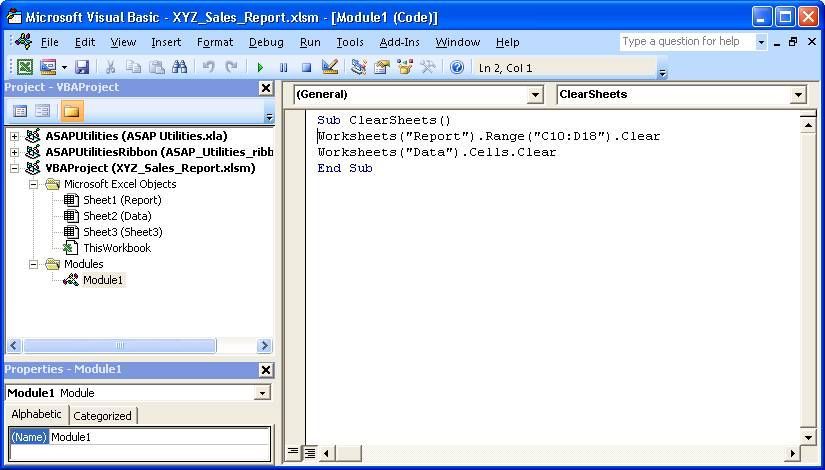Viewport: 825px width, 470px height.
Task: Switch to the Categorized tab
Action: (x=103, y=416)
